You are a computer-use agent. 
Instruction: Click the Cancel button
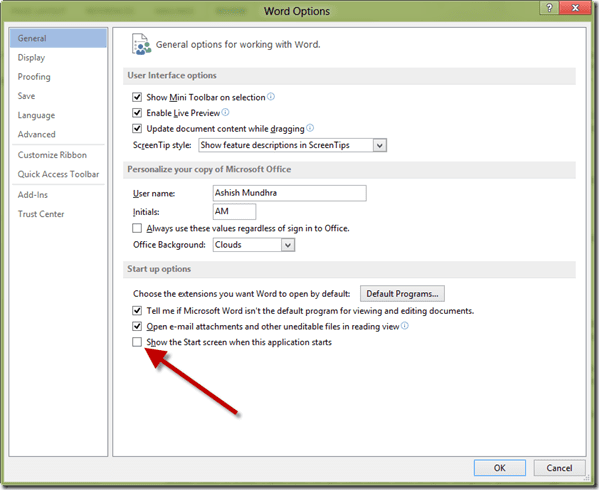(559, 468)
